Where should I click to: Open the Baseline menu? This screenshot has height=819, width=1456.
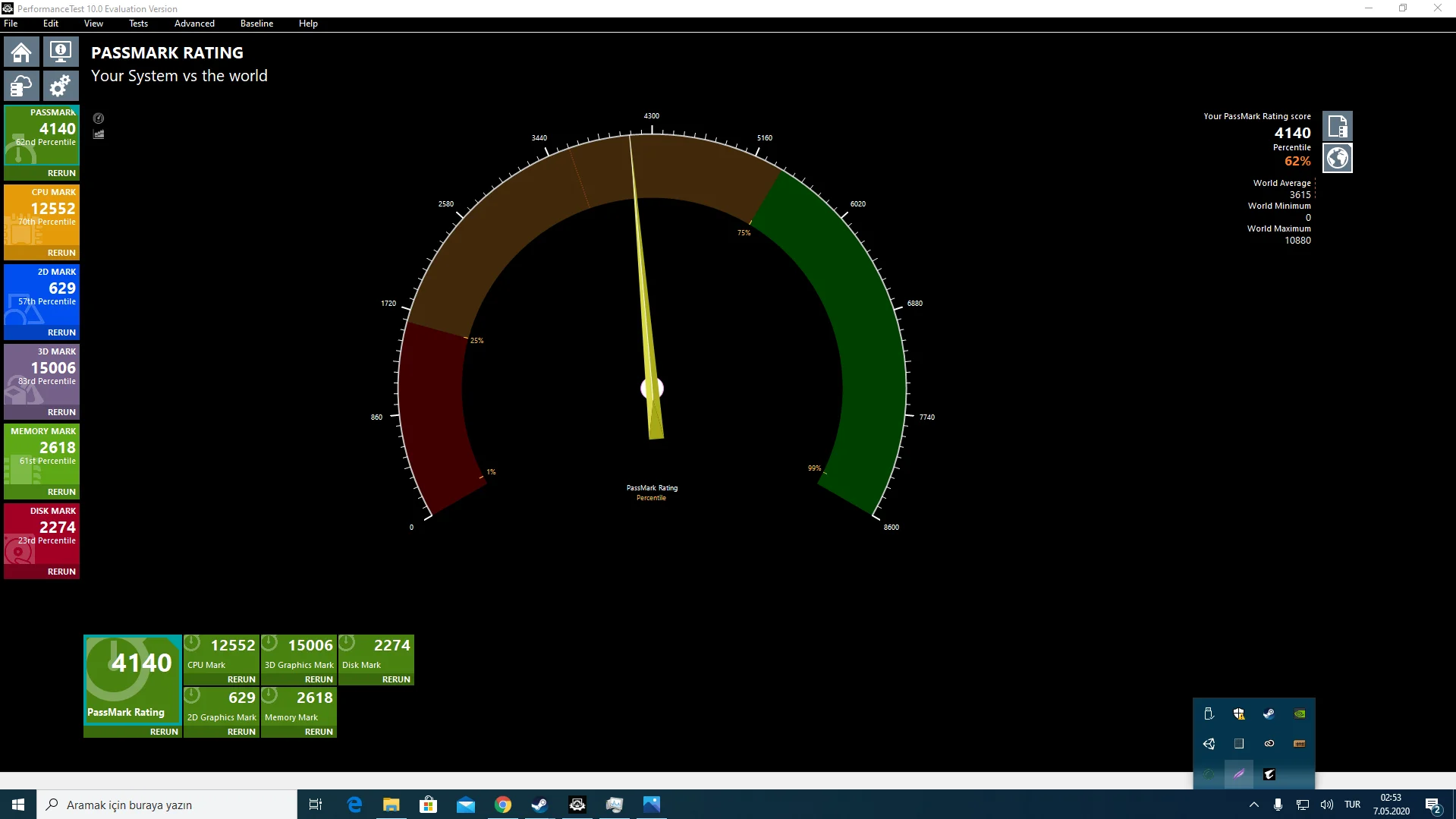point(256,24)
